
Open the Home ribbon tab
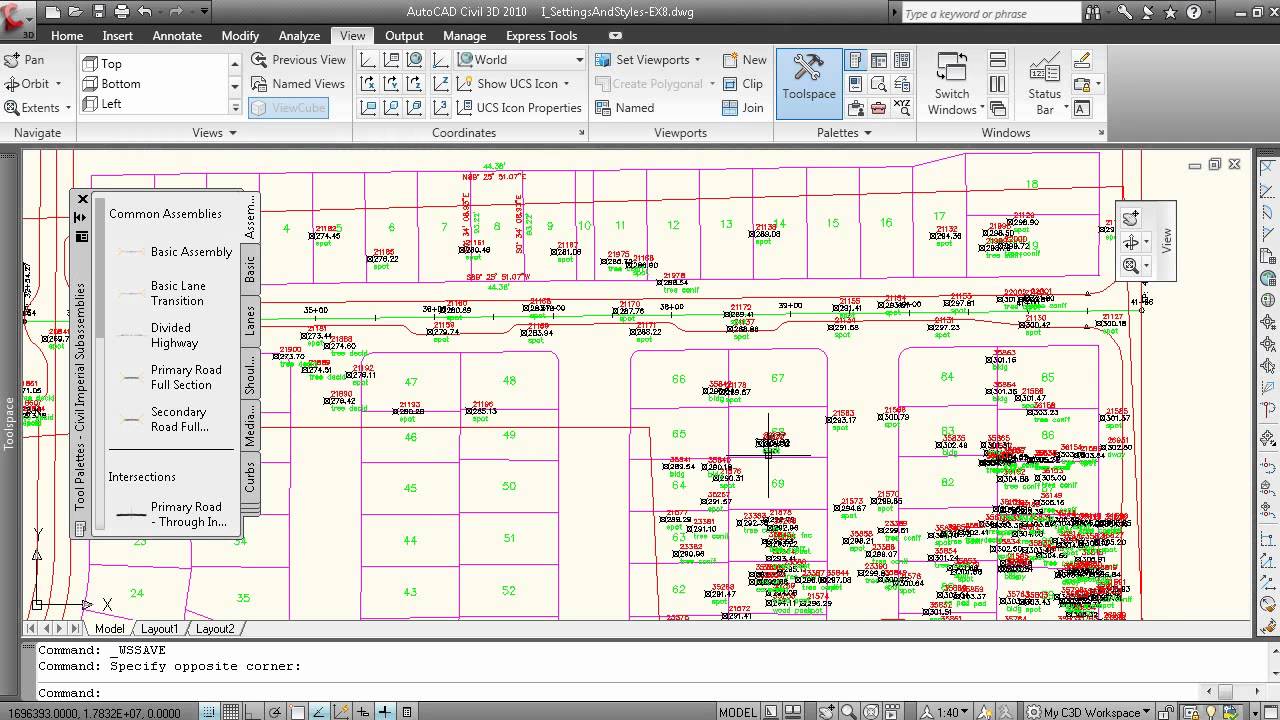[x=67, y=35]
